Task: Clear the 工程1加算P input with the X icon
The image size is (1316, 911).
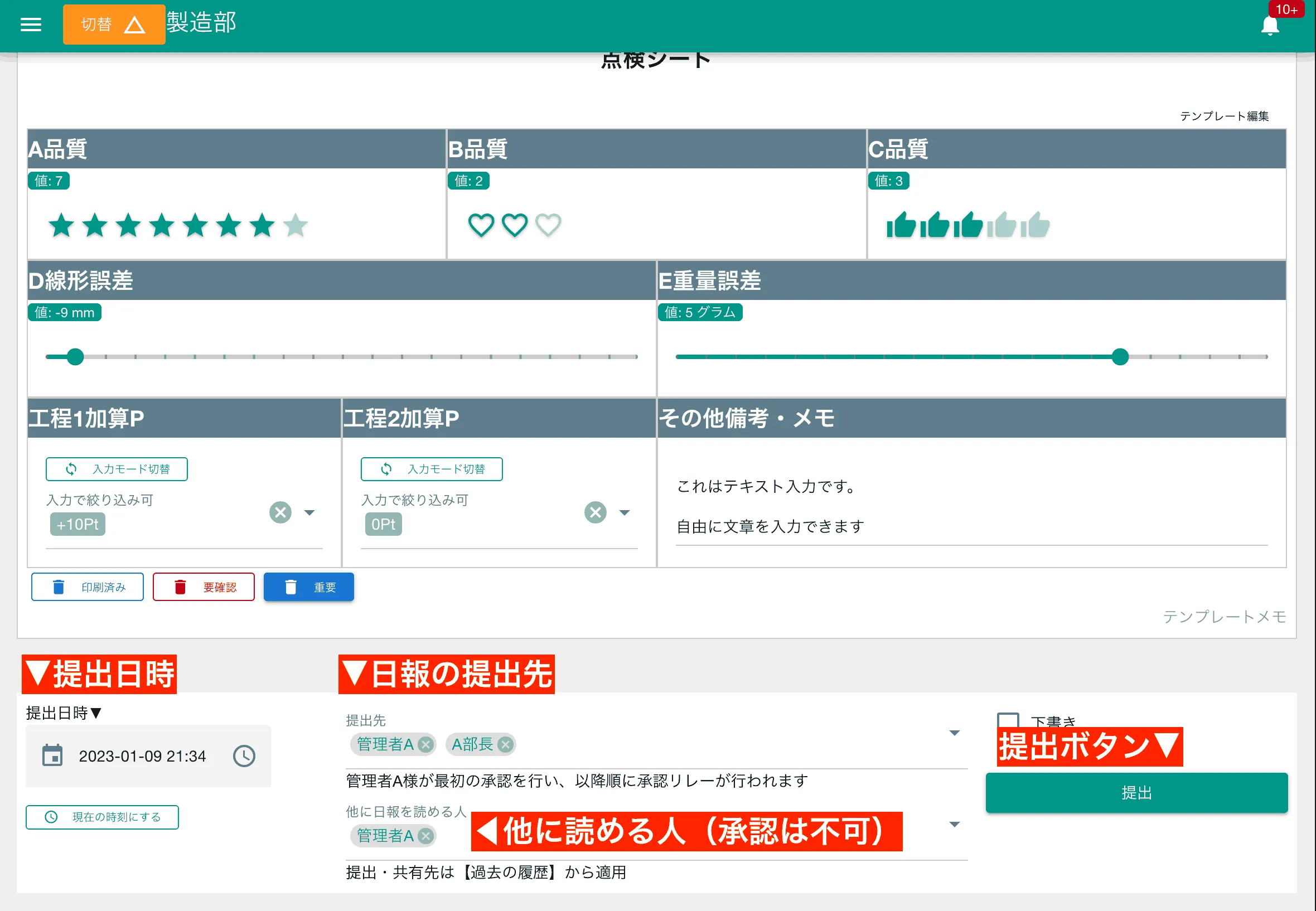Action: [x=280, y=512]
